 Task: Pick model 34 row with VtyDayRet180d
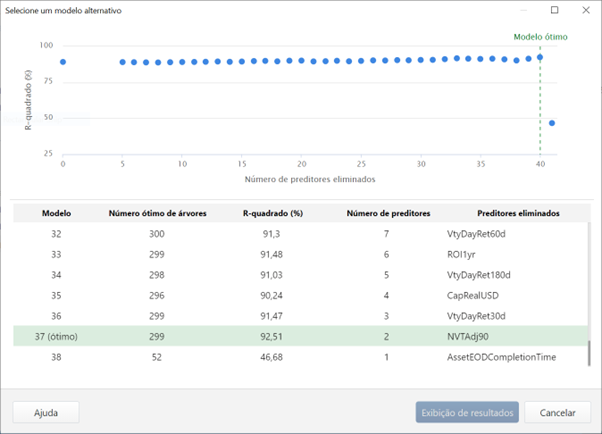tap(300, 275)
